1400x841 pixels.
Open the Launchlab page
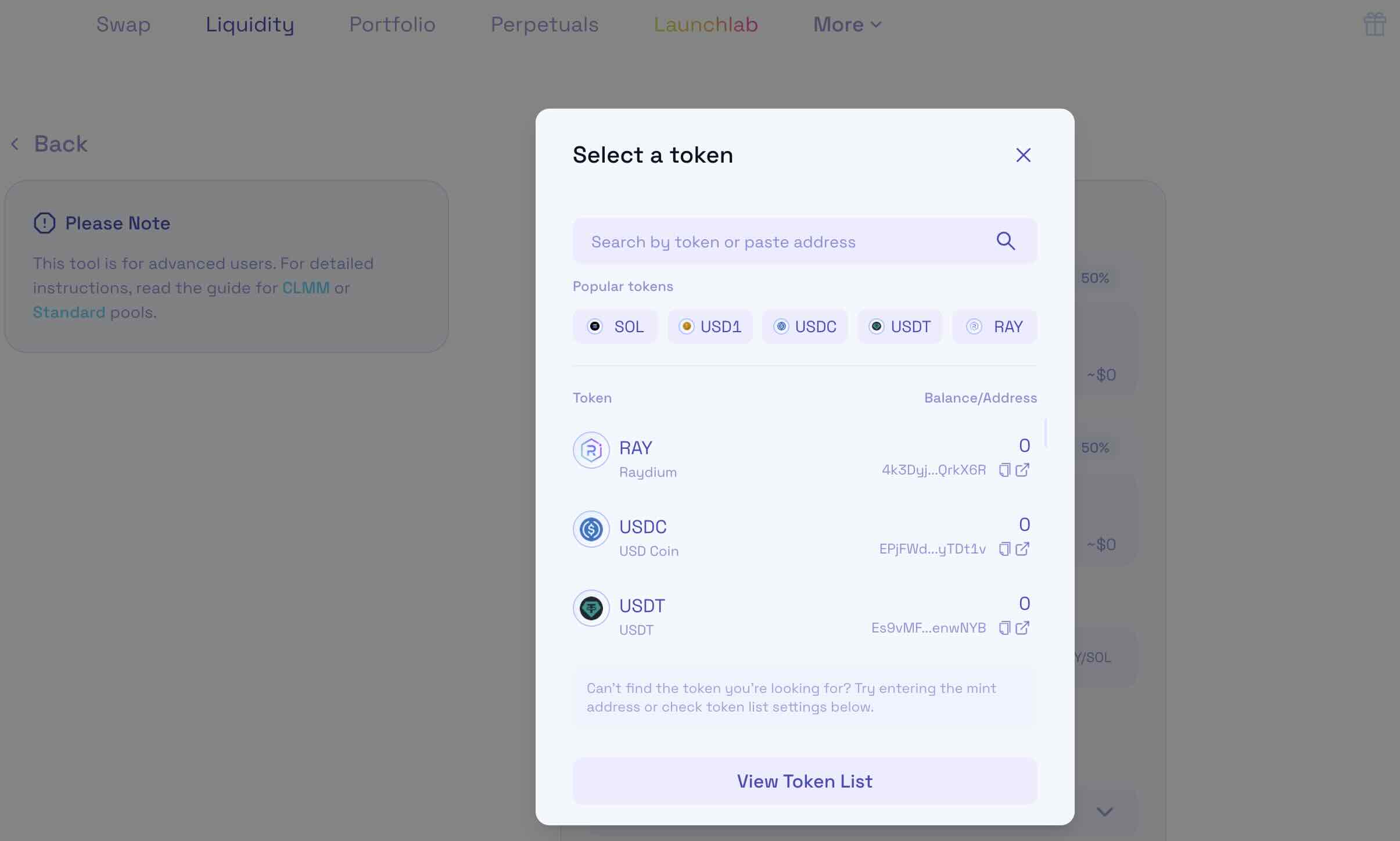pyautogui.click(x=705, y=24)
